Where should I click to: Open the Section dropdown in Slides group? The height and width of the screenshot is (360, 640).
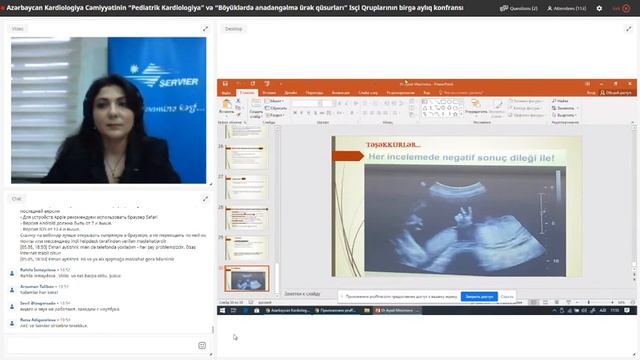(x=276, y=116)
